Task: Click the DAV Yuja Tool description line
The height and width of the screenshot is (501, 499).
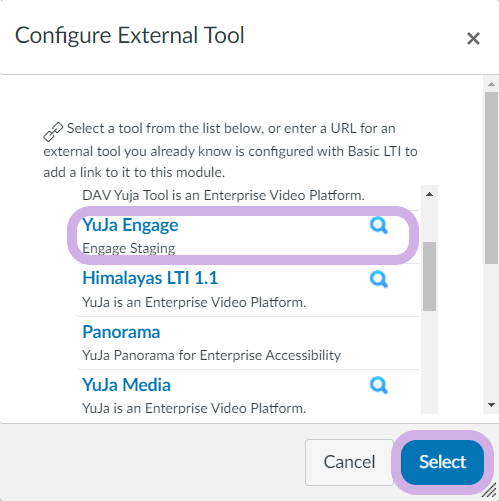Action: click(223, 195)
